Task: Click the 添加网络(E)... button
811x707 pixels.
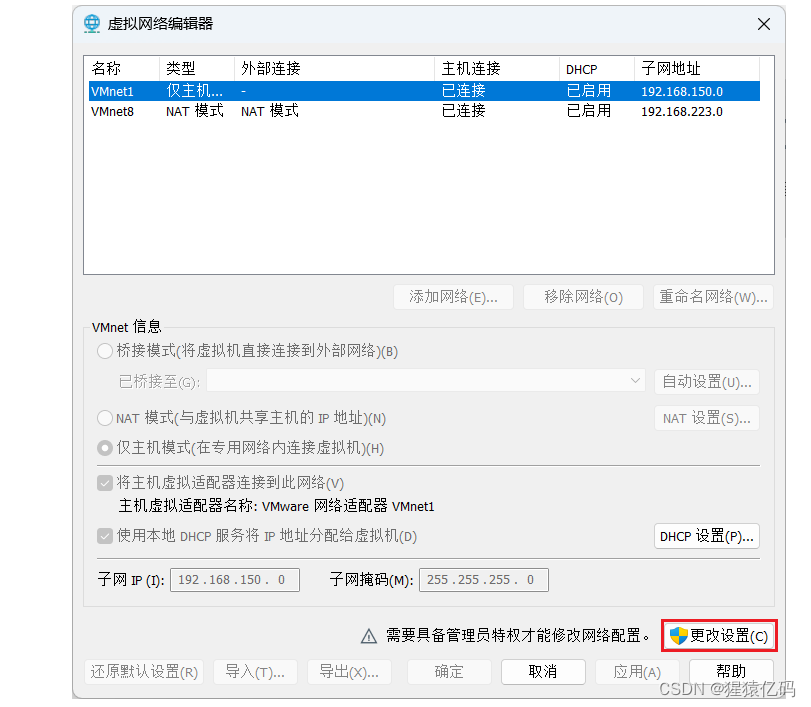Action: (453, 297)
